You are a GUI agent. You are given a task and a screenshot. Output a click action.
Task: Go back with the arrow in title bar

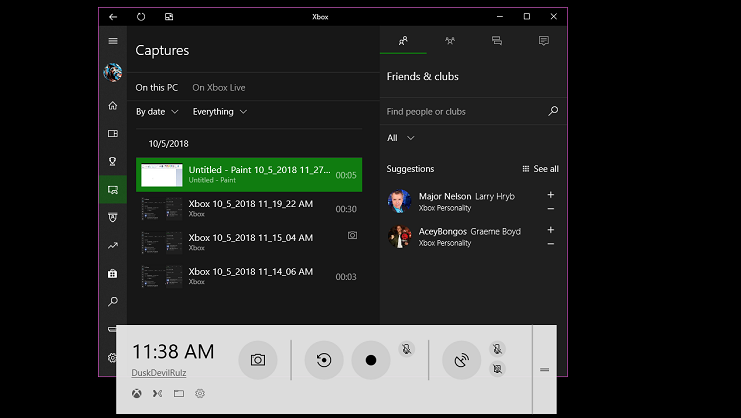pos(112,17)
